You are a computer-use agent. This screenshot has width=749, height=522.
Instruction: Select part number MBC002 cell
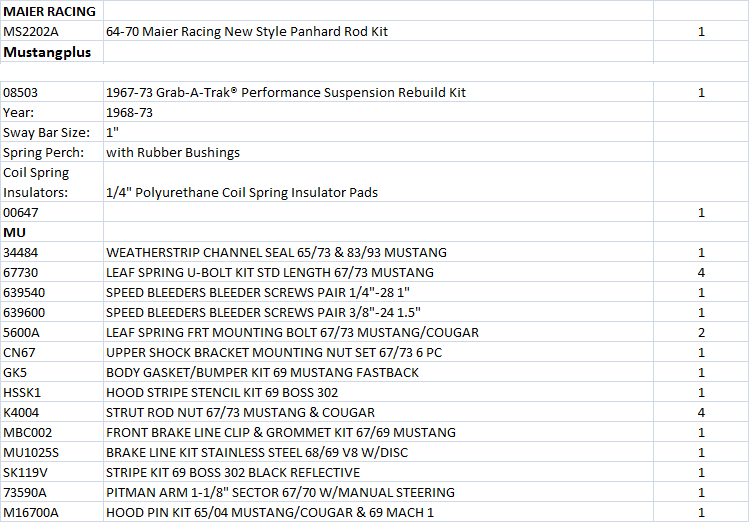[x=52, y=432]
